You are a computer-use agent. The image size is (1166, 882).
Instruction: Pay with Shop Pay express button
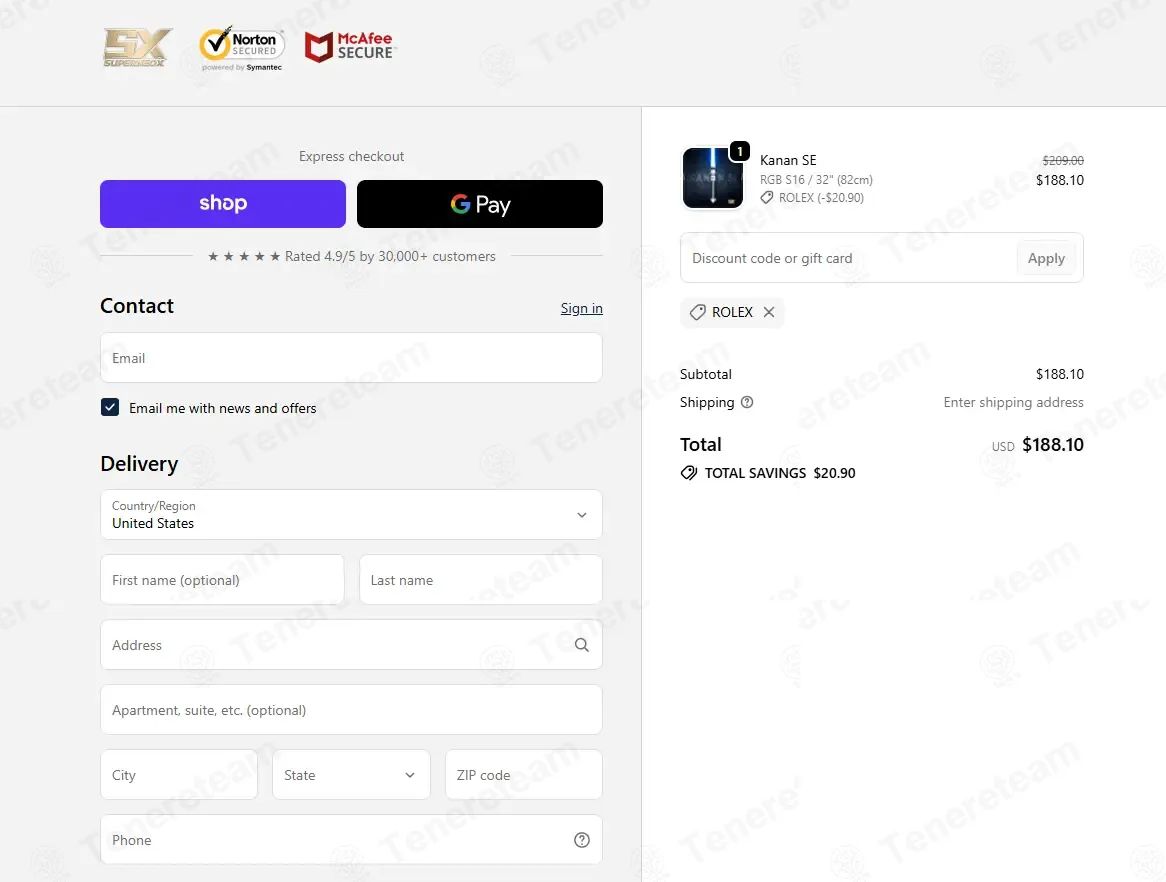(x=223, y=204)
